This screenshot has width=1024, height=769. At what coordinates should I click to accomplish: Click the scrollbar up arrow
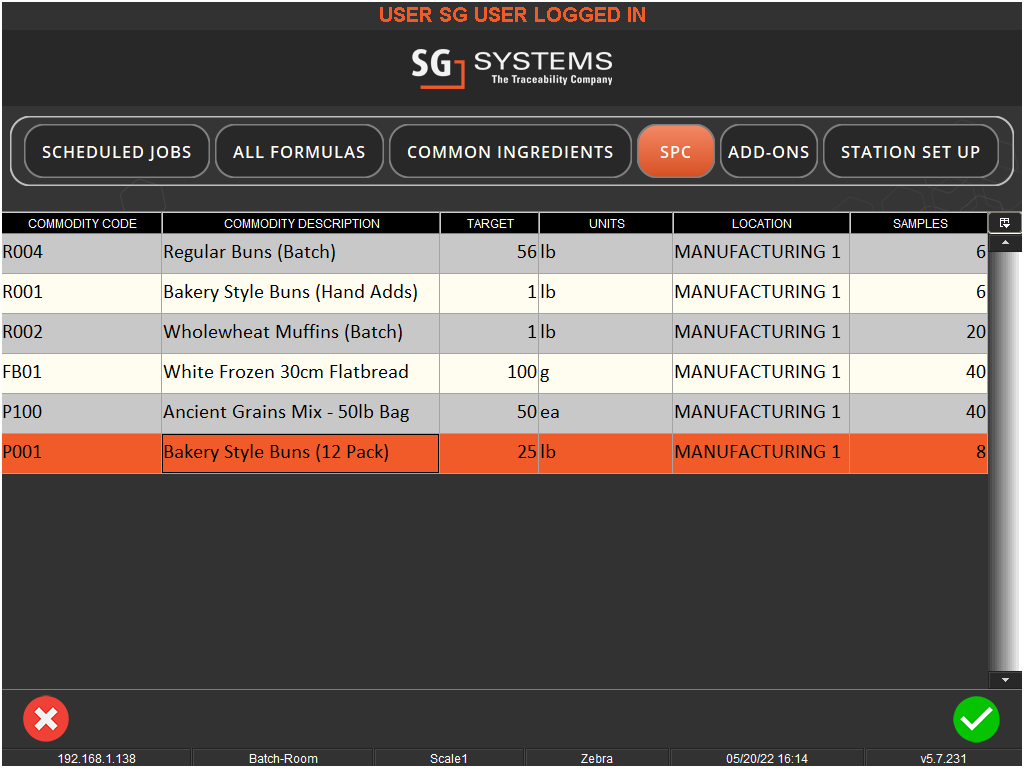click(x=1004, y=243)
